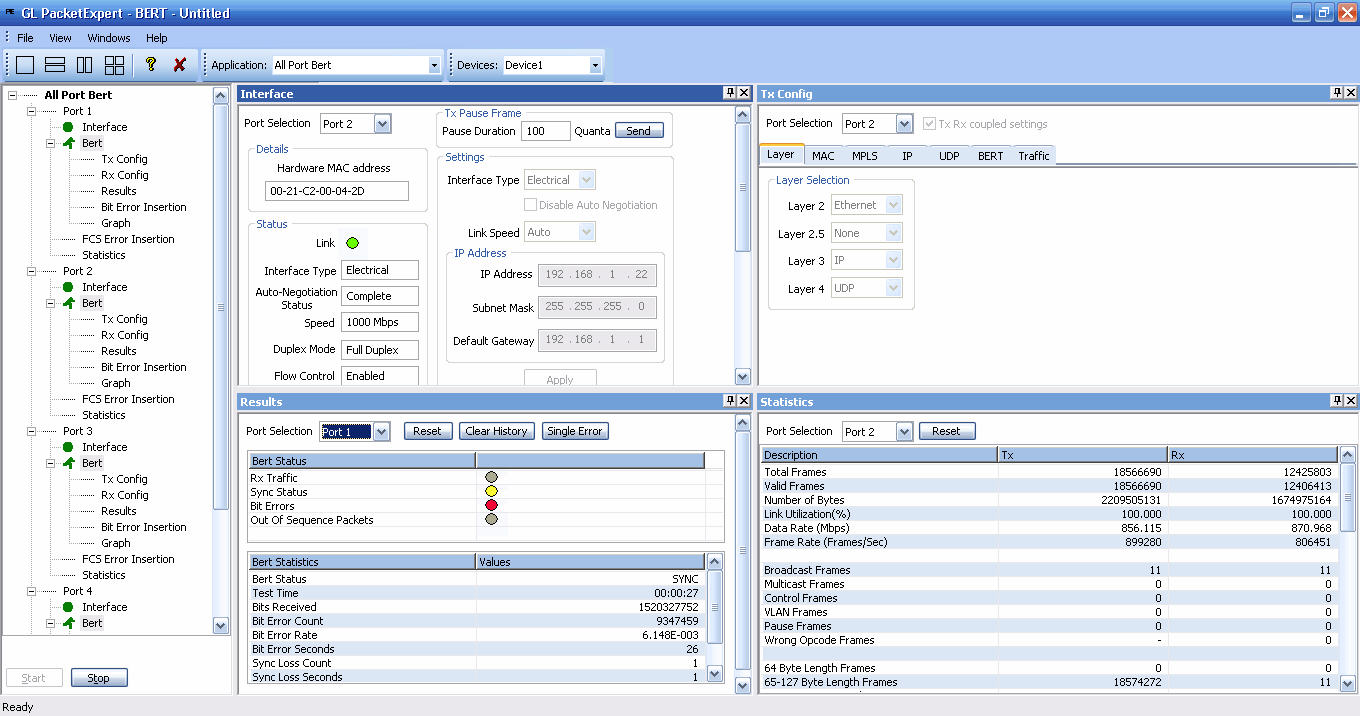Switch to the MAC tab in Tx Config
This screenshot has height=716, width=1360.
click(x=823, y=155)
